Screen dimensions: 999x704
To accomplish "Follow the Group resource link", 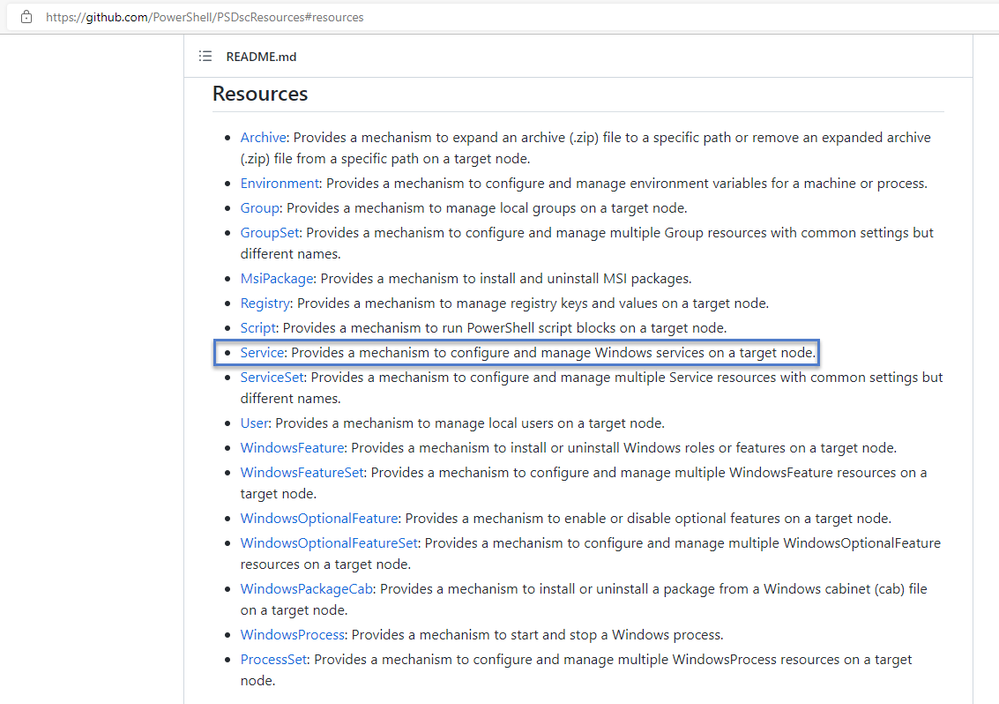I will 259,208.
